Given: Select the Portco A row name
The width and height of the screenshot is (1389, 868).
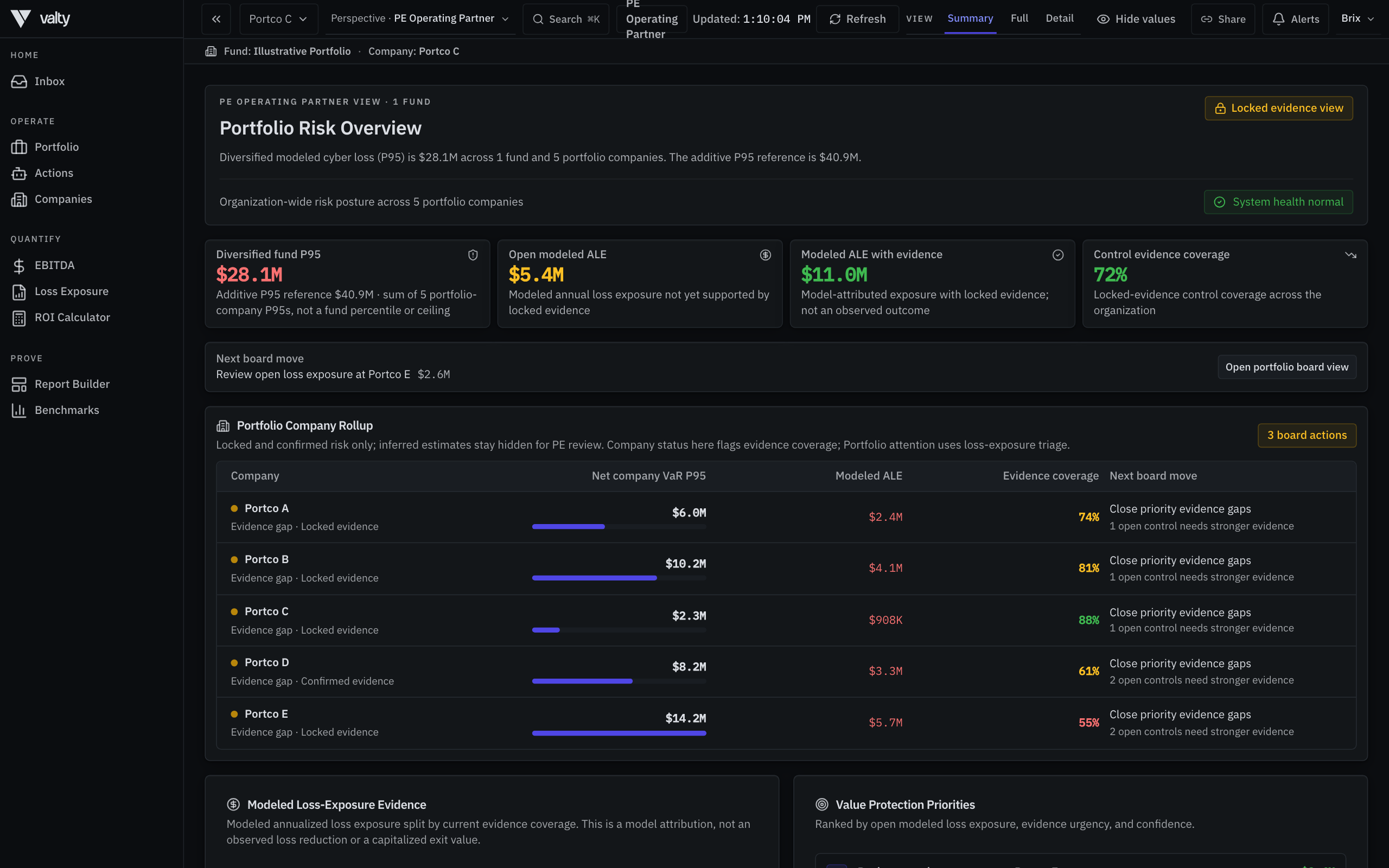Looking at the screenshot, I should [x=266, y=508].
